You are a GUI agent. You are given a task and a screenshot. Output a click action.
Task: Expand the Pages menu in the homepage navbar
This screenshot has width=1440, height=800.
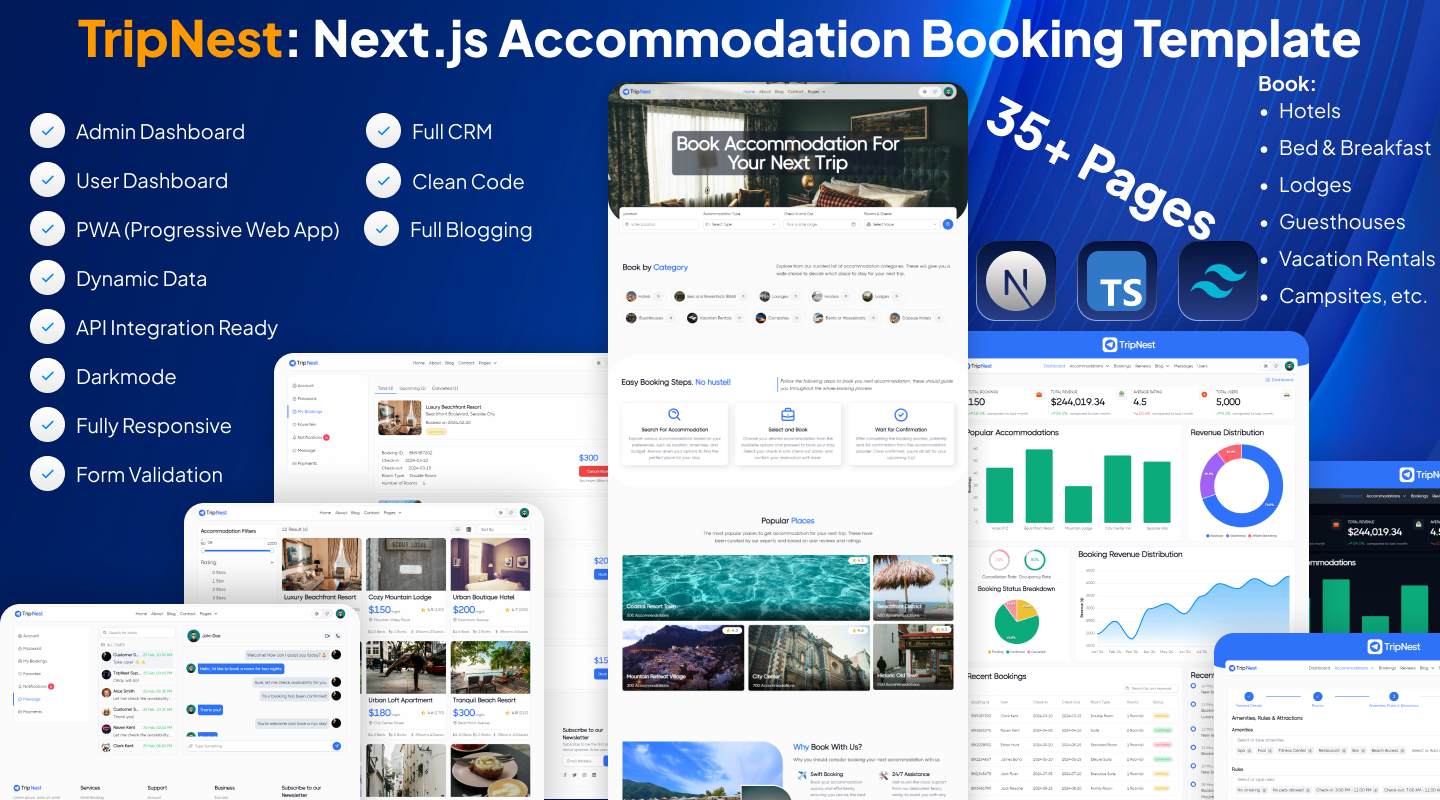815,91
